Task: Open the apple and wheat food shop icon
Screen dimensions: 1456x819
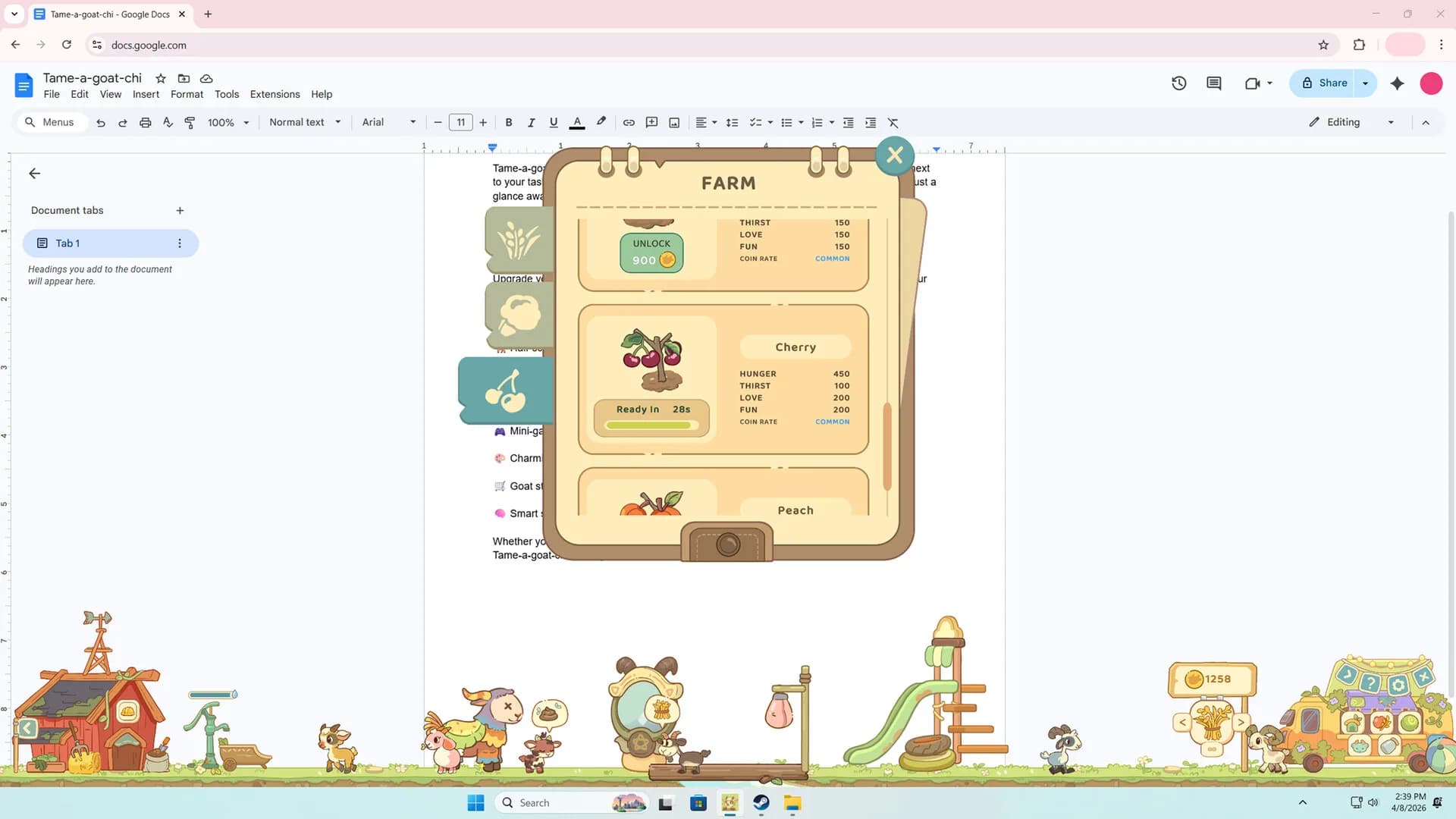Action: [1382, 723]
